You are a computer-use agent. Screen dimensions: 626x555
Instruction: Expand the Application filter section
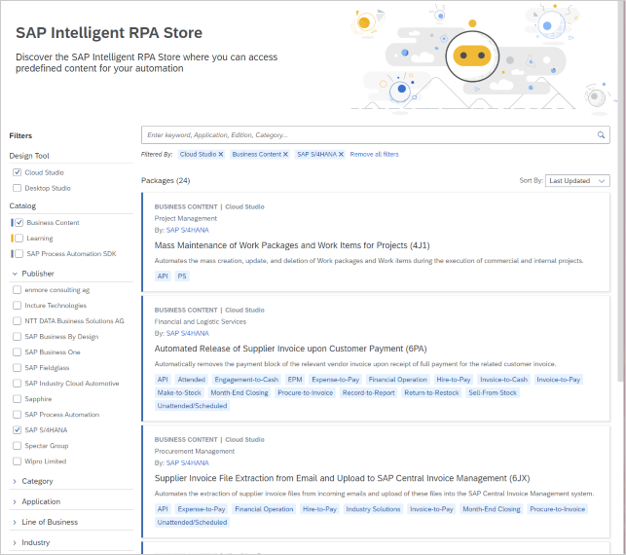(15, 502)
